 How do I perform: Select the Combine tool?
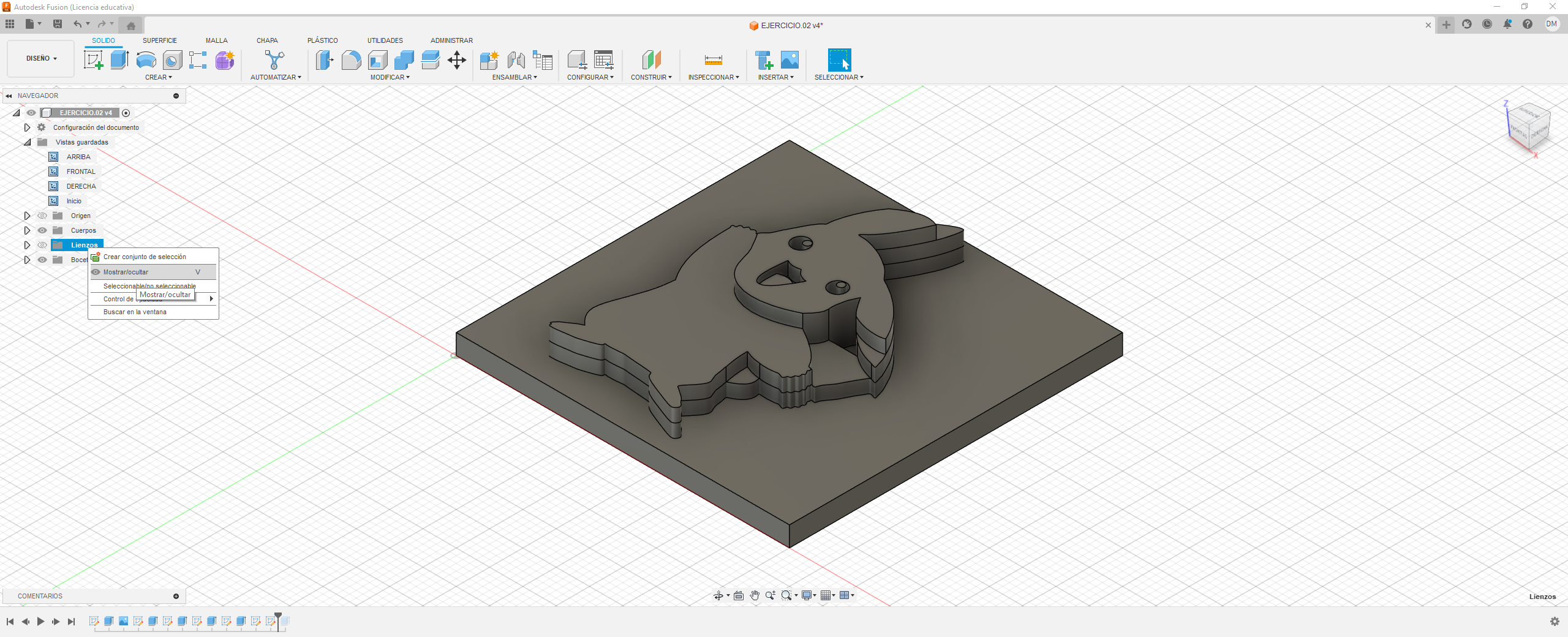[404, 60]
